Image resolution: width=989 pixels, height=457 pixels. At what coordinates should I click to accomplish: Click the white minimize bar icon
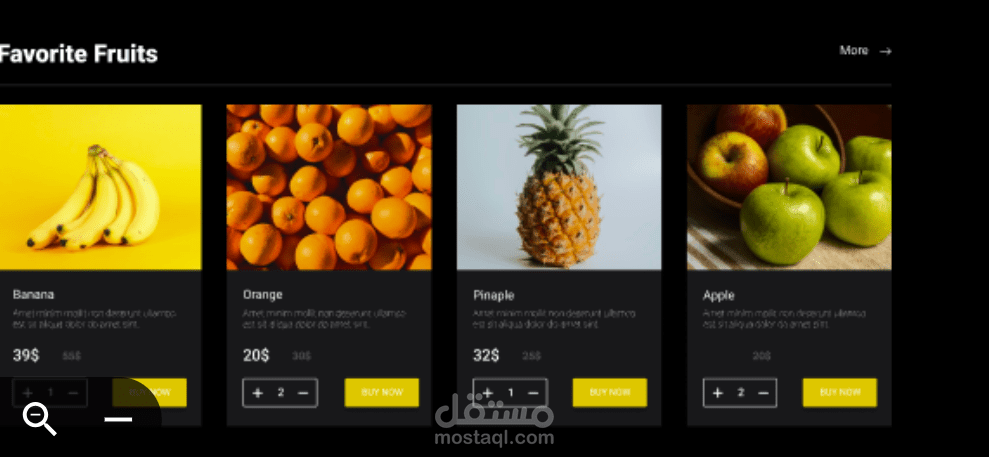[x=118, y=419]
